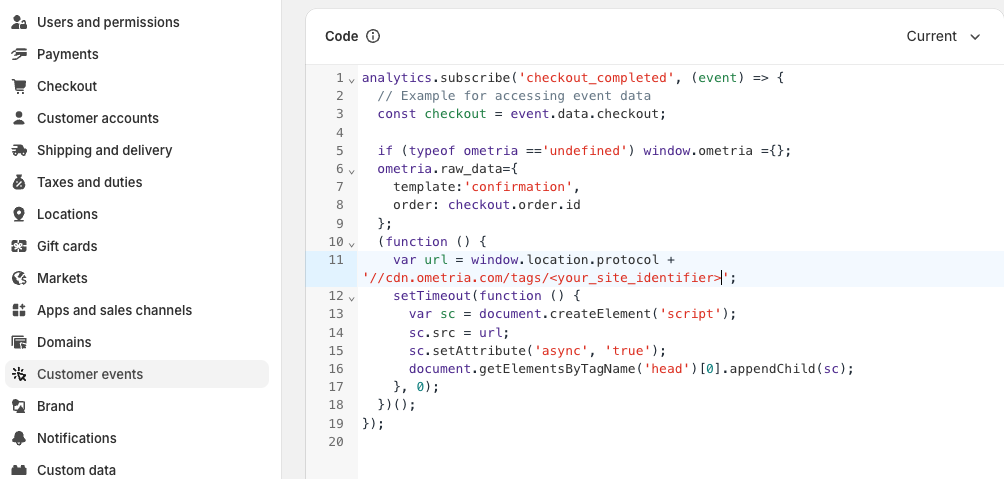Go to Taxes and duties settings
The width and height of the screenshot is (1004, 479).
click(x=90, y=182)
